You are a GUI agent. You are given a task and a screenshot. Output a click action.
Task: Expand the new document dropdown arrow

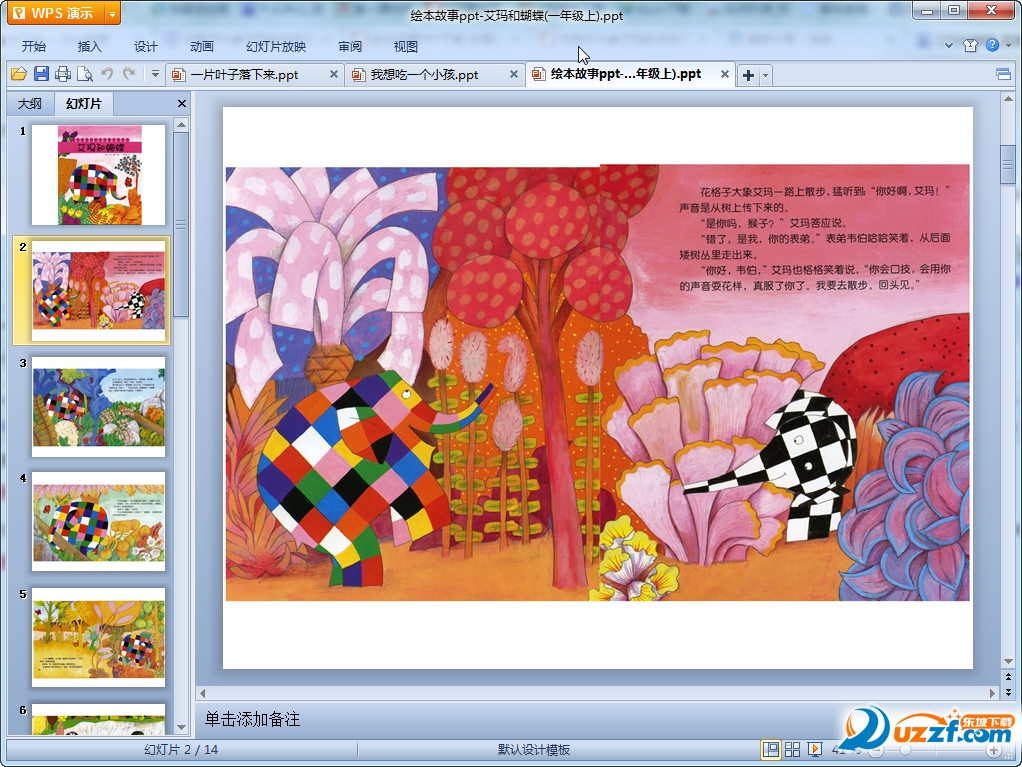765,76
